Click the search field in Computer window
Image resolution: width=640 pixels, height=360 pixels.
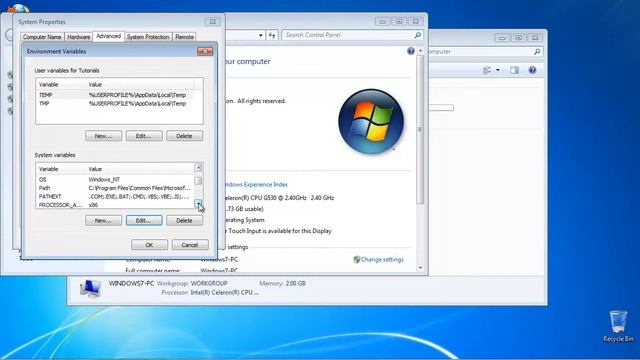482,51
